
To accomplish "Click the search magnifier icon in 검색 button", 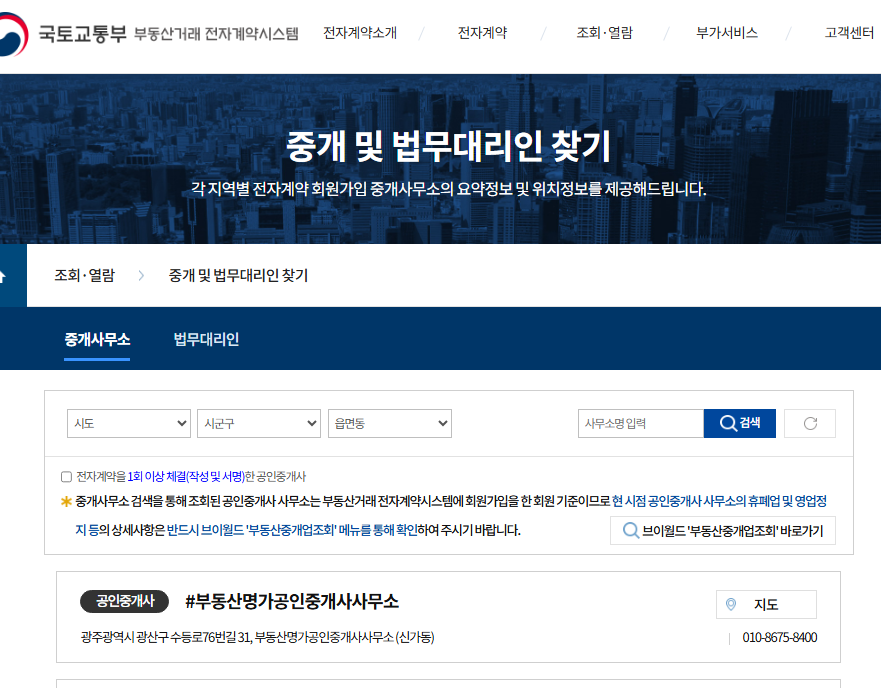I will 727,423.
